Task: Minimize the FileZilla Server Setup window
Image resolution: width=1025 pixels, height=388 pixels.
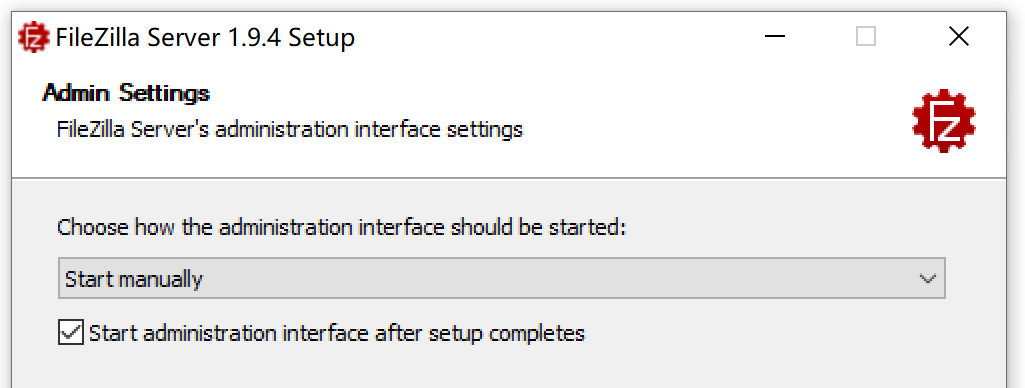Action: [775, 37]
